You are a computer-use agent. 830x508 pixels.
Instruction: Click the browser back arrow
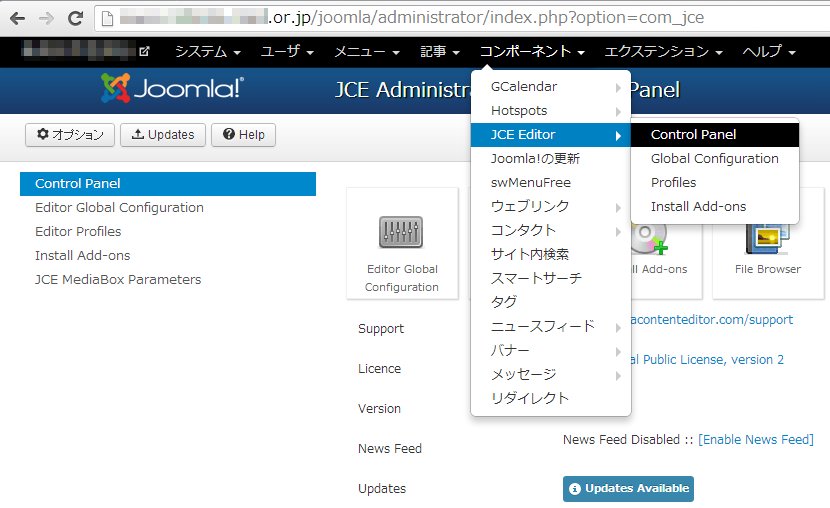(x=17, y=18)
